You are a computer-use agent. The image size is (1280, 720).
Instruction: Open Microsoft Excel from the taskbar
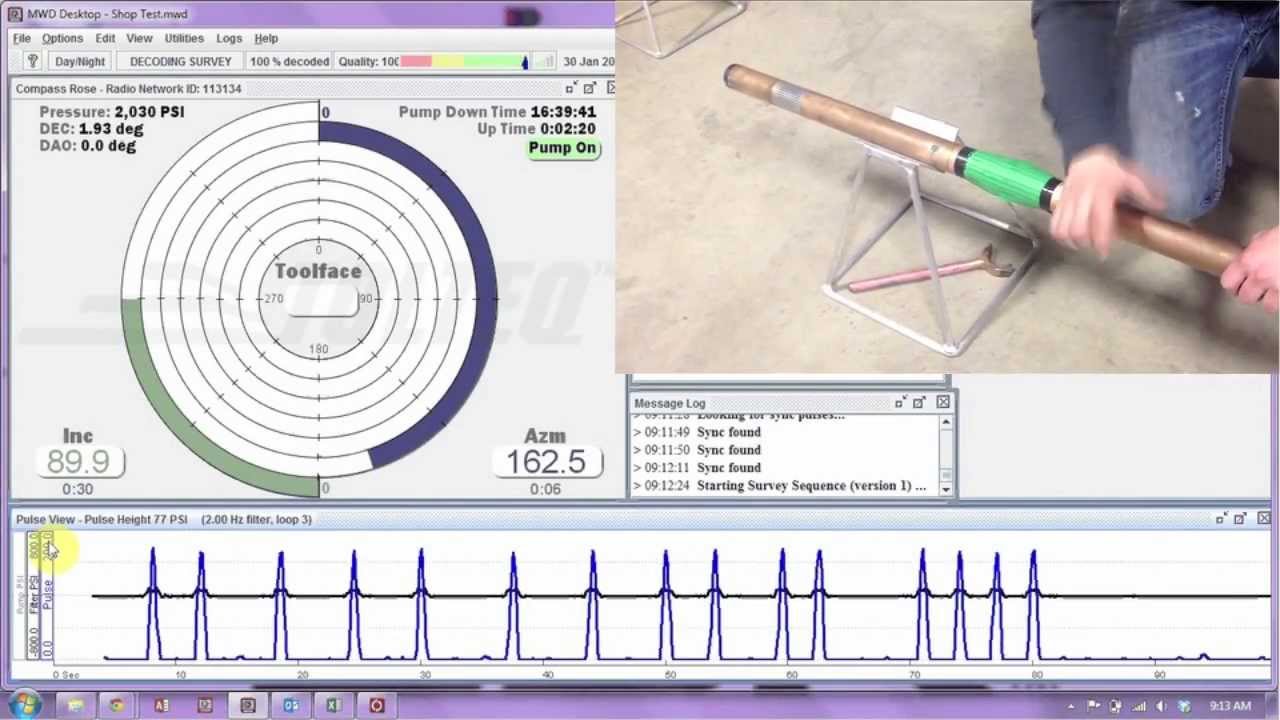click(x=334, y=705)
